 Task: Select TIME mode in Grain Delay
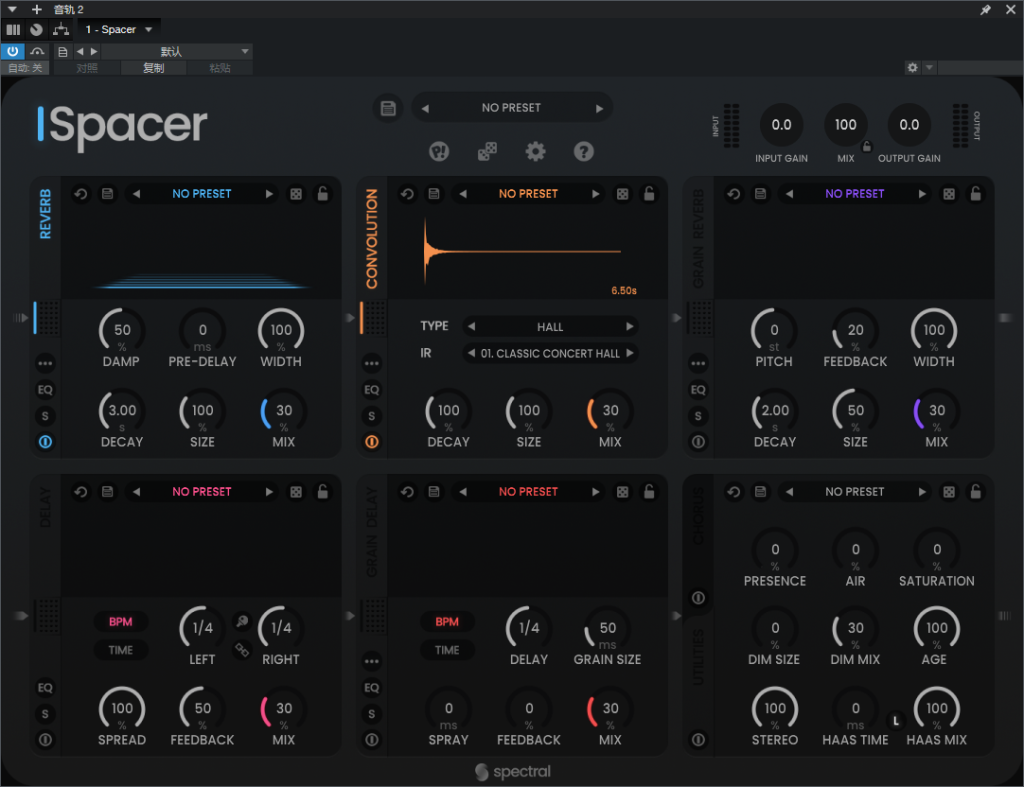[x=447, y=650]
